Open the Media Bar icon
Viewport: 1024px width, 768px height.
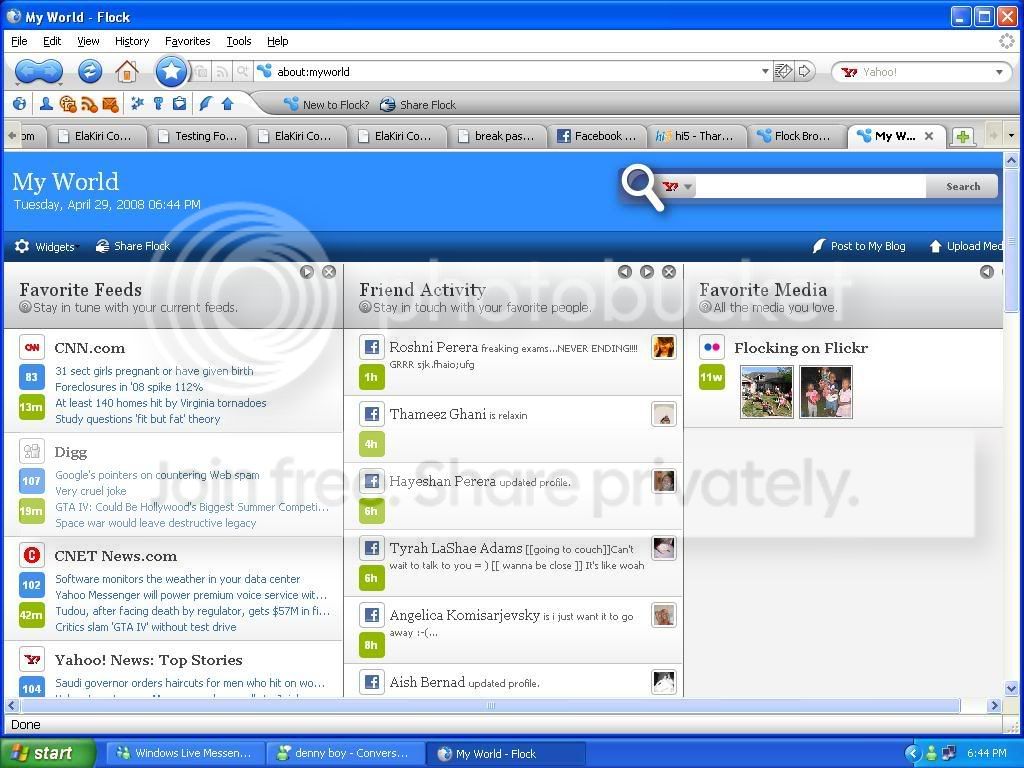[x=68, y=104]
